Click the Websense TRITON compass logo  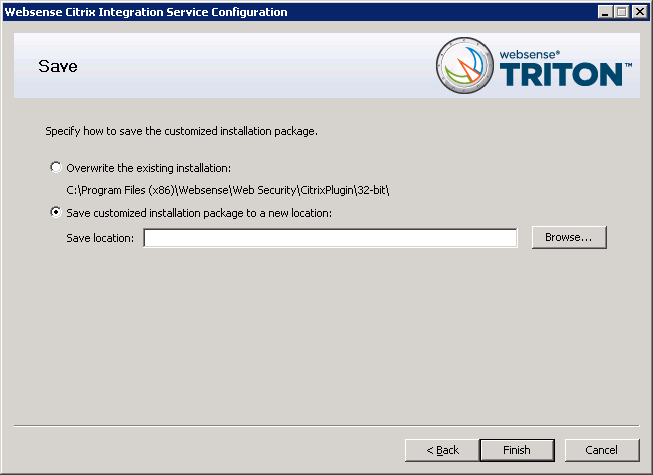click(x=465, y=65)
